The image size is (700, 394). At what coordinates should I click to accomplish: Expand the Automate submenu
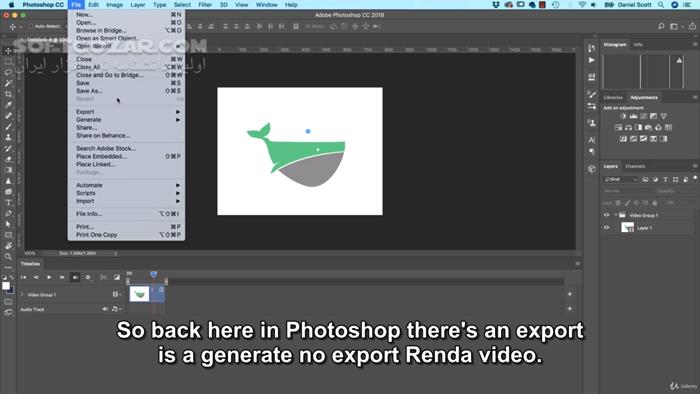126,185
